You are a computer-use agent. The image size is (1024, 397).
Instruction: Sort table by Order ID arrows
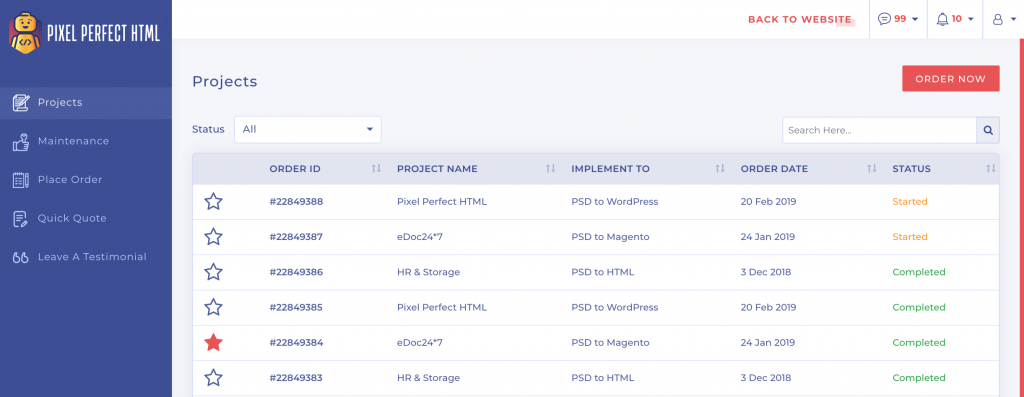click(376, 168)
